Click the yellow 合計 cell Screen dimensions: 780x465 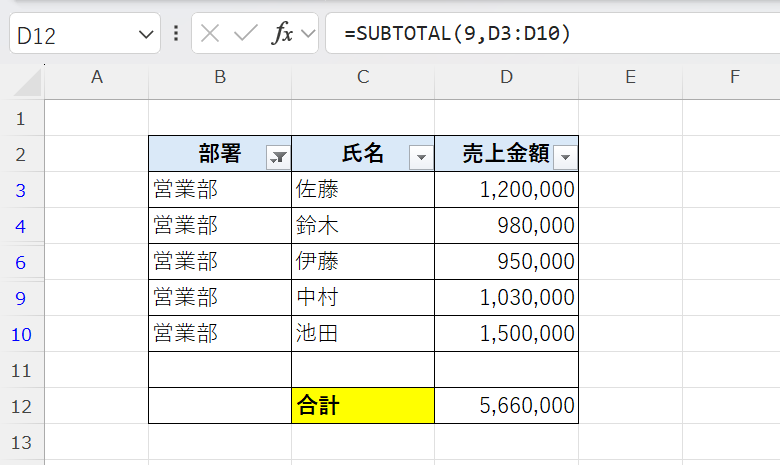pyautogui.click(x=362, y=405)
